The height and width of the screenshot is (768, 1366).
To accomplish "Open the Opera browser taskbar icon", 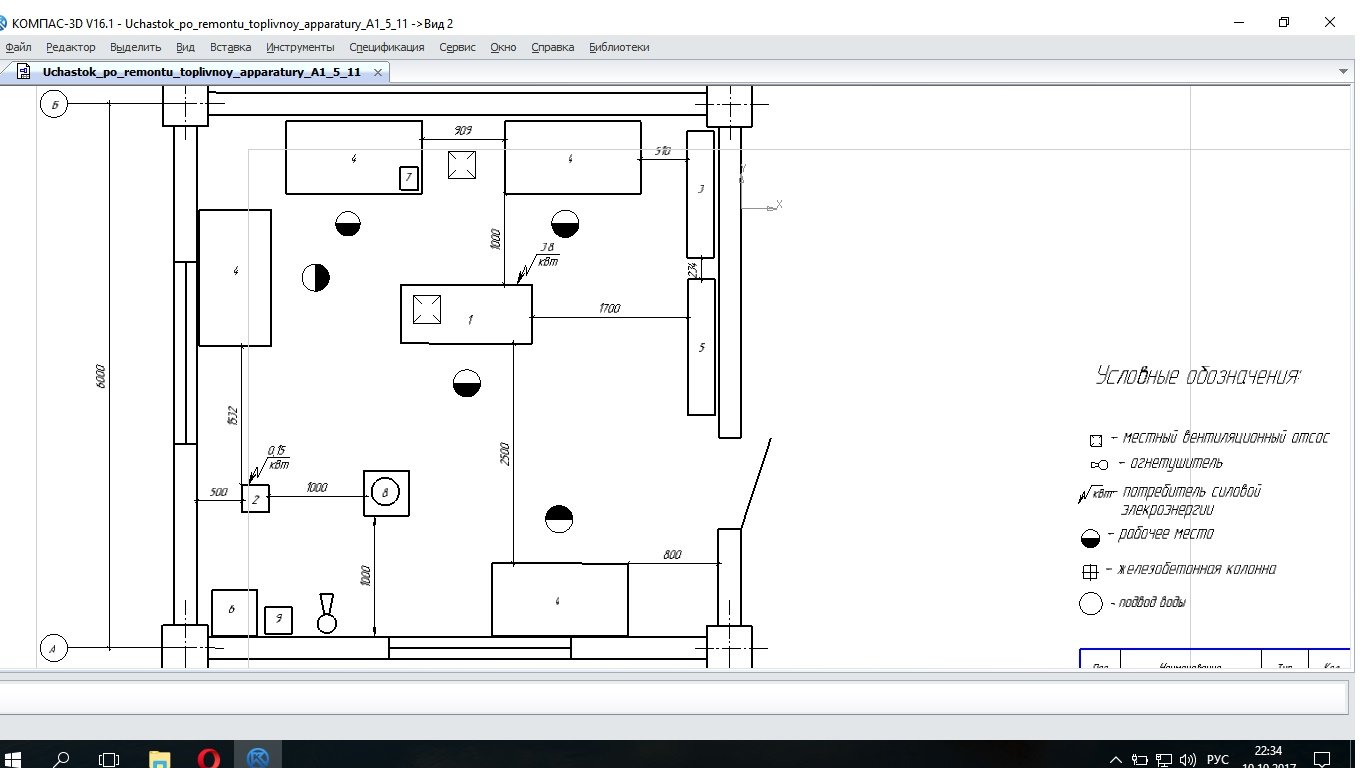I will click(209, 758).
